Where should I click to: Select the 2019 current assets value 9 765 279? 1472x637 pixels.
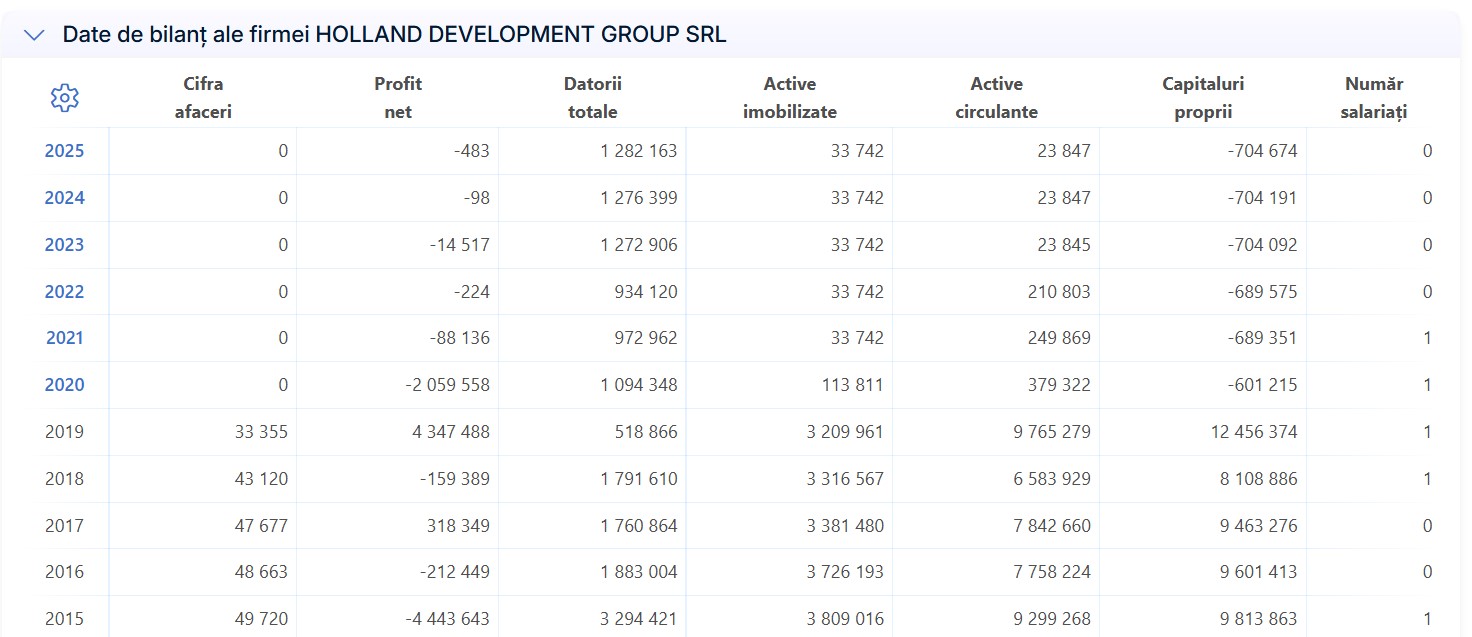1052,432
